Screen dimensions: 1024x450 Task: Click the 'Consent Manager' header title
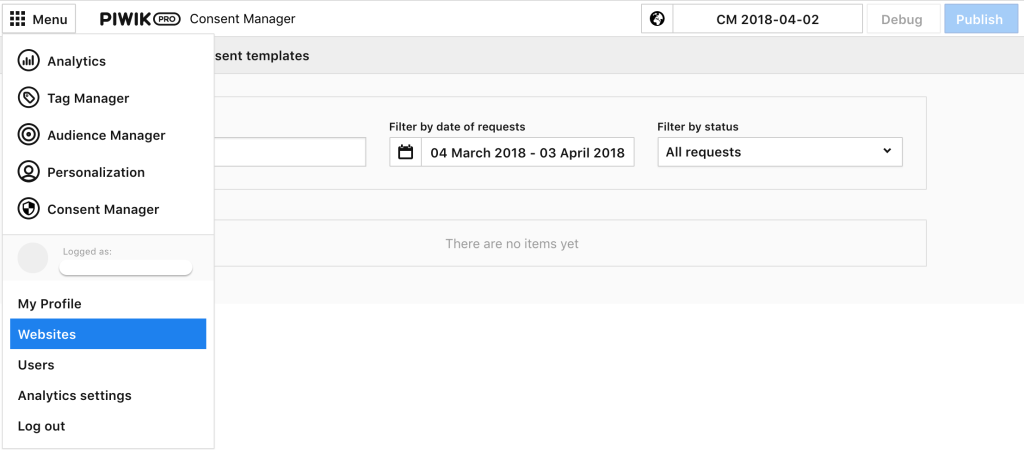pyautogui.click(x=242, y=19)
